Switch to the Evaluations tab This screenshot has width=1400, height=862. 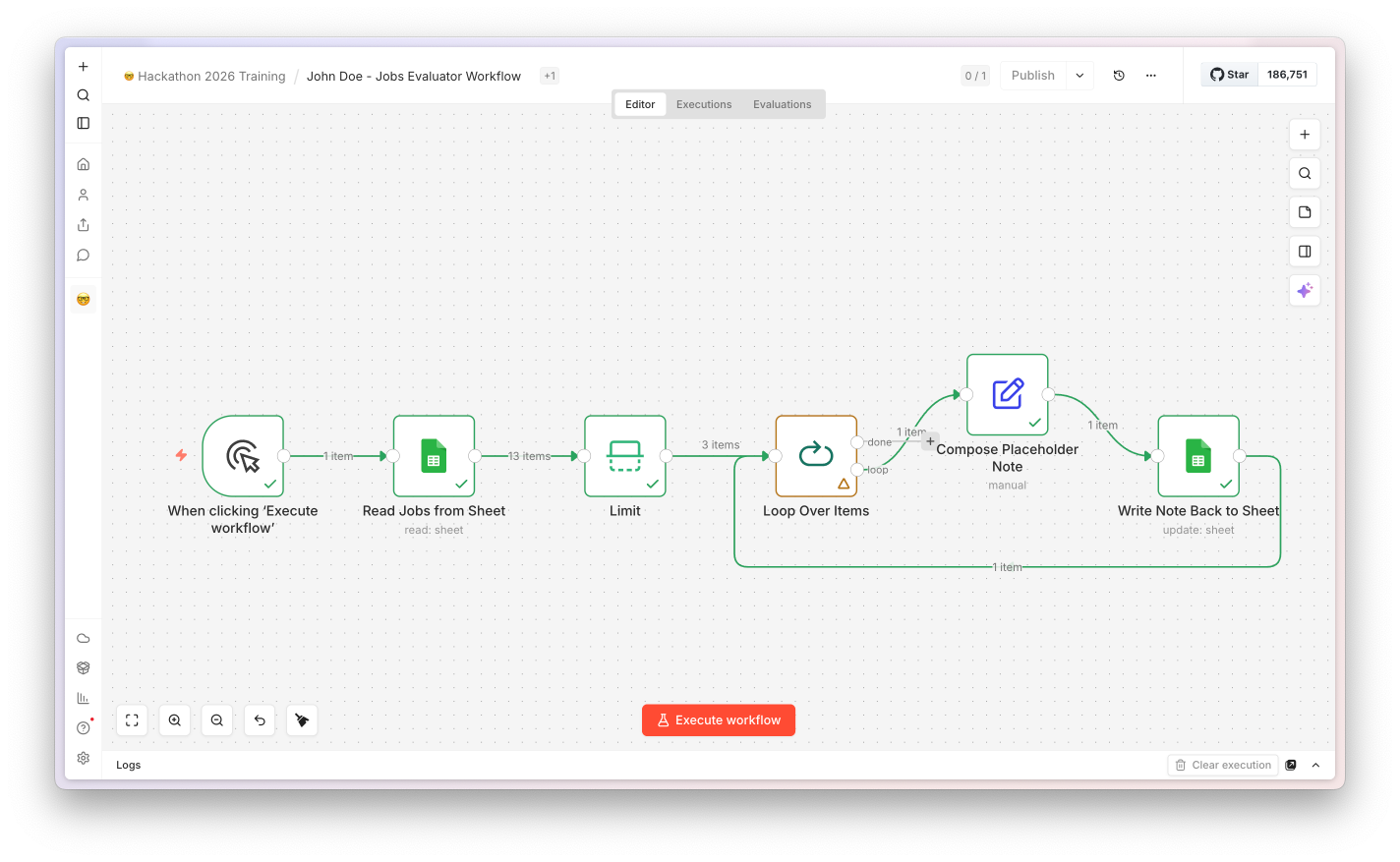783,104
